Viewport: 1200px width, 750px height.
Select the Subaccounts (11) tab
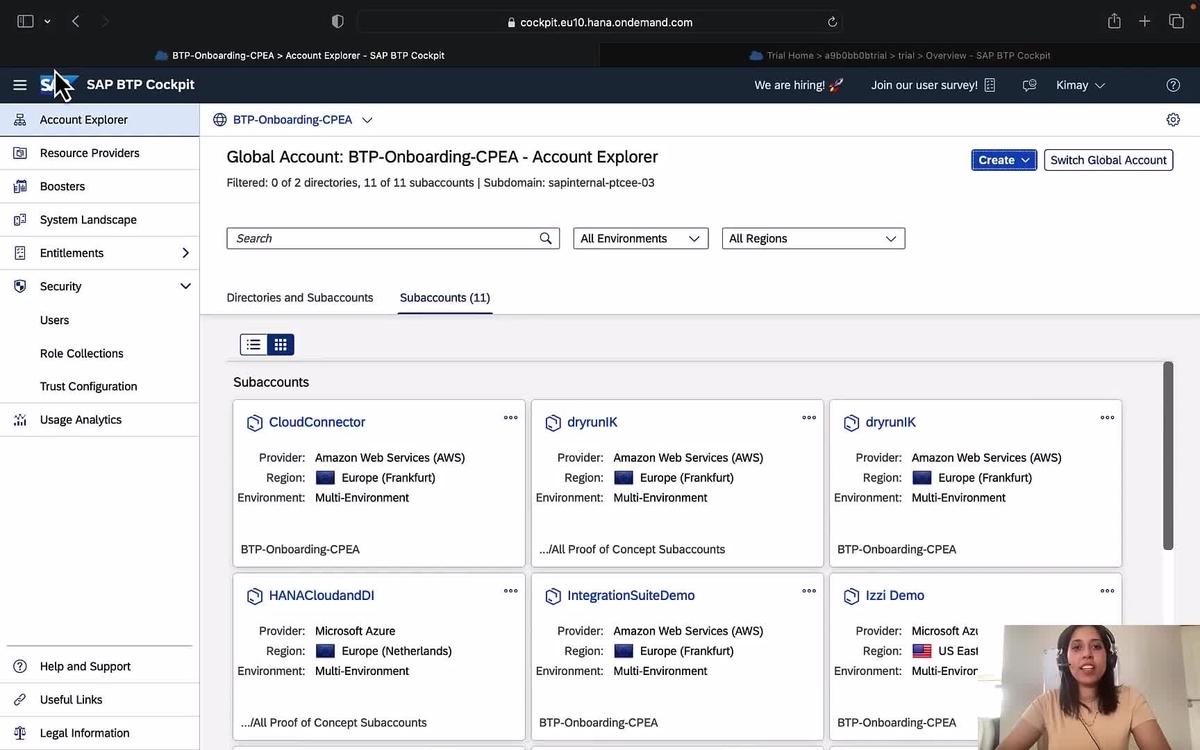click(x=445, y=297)
